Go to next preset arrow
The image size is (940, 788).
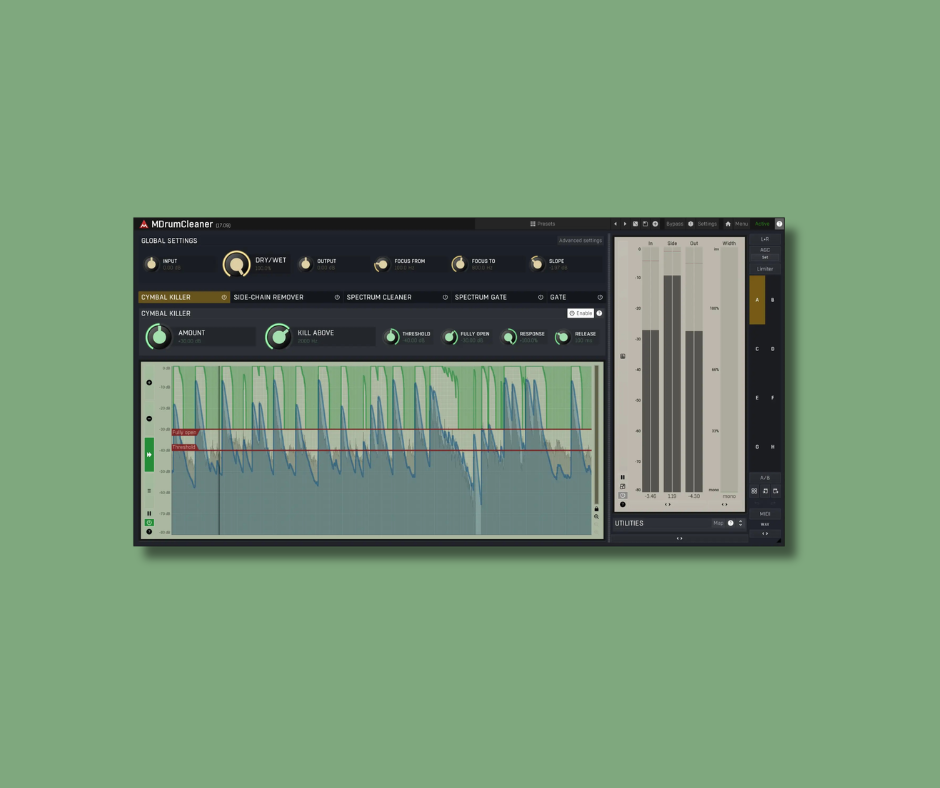[x=625, y=224]
